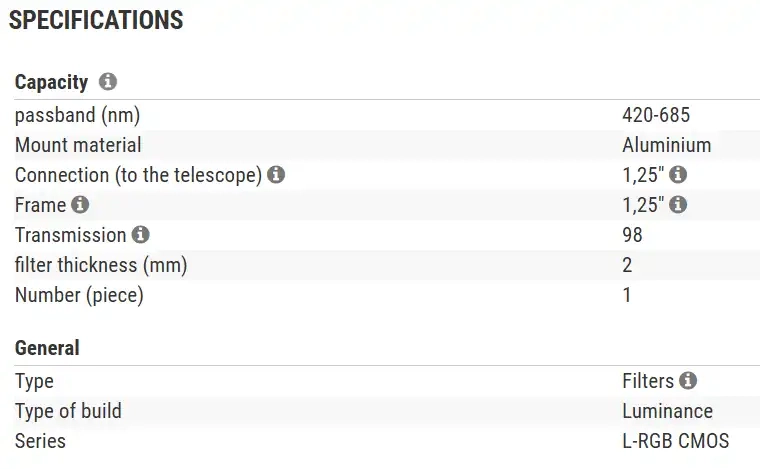Click the passband value 420-685

click(x=656, y=115)
